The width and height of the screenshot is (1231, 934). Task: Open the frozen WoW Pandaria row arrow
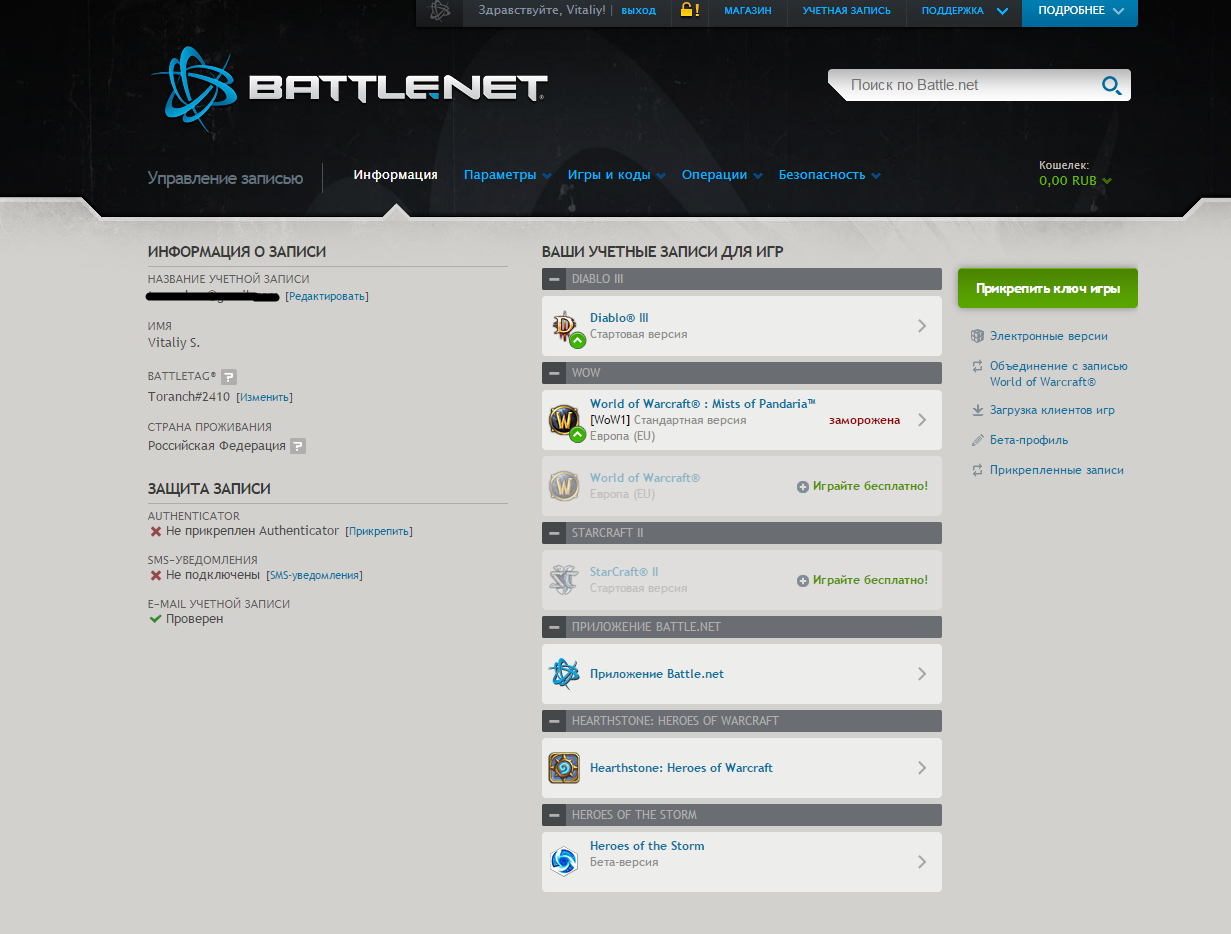[922, 420]
